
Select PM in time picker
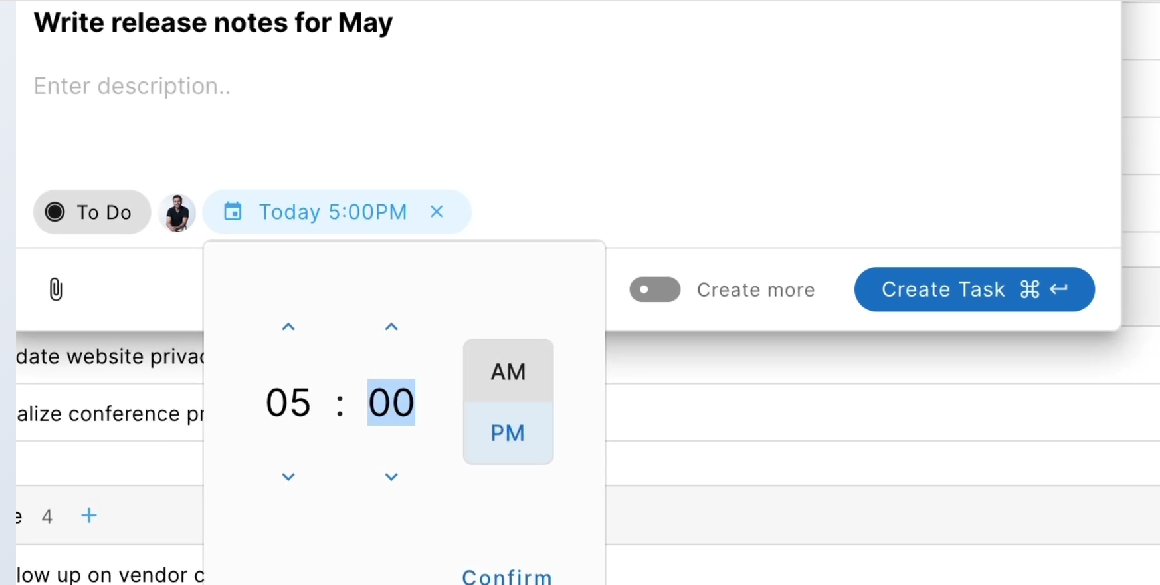click(508, 433)
